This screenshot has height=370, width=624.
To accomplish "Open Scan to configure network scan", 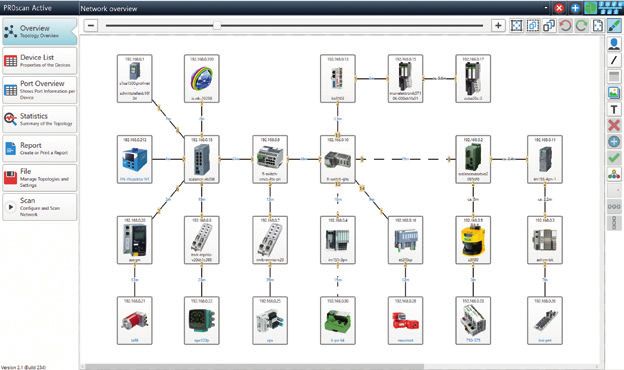I will [x=39, y=207].
